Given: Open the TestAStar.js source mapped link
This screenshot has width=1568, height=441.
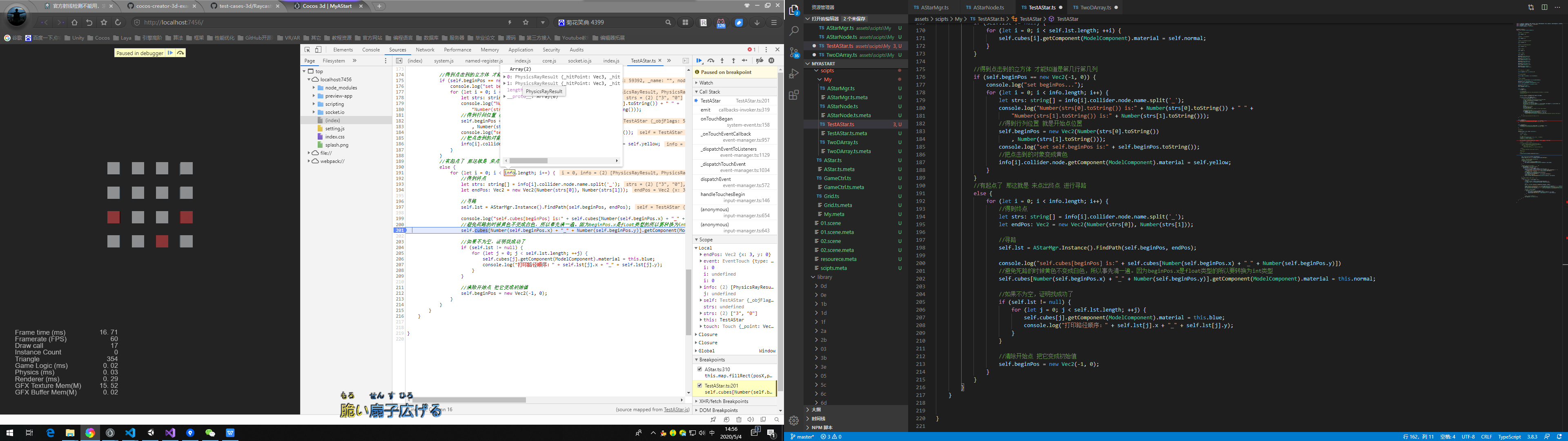Looking at the screenshot, I should [x=676, y=410].
